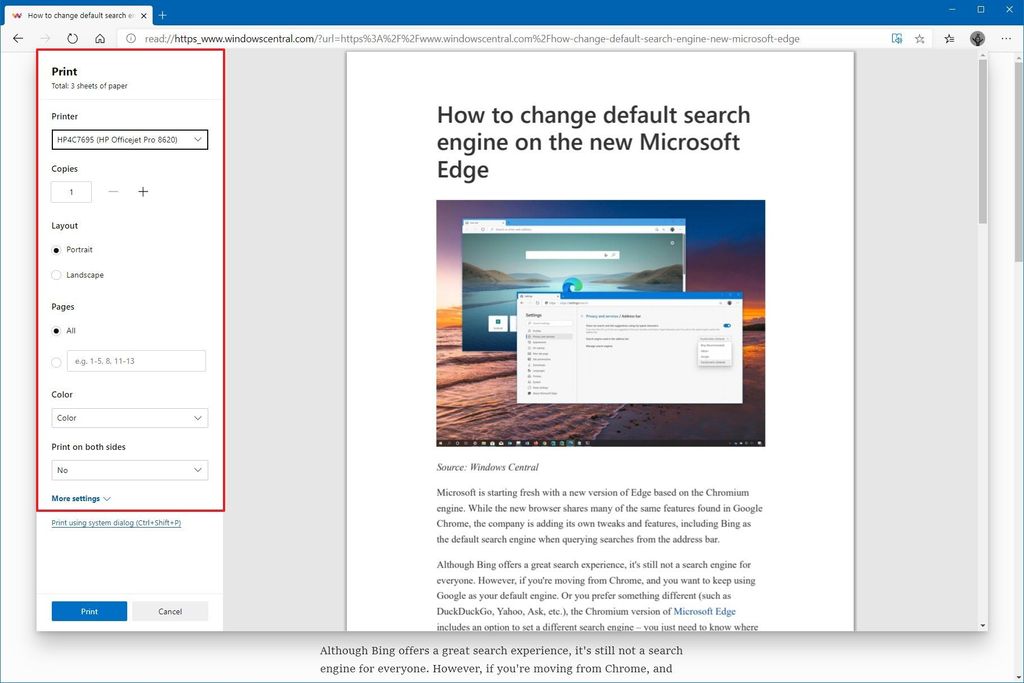Expand More settings in the Print panel
Viewport: 1024px width, 683px height.
80,498
